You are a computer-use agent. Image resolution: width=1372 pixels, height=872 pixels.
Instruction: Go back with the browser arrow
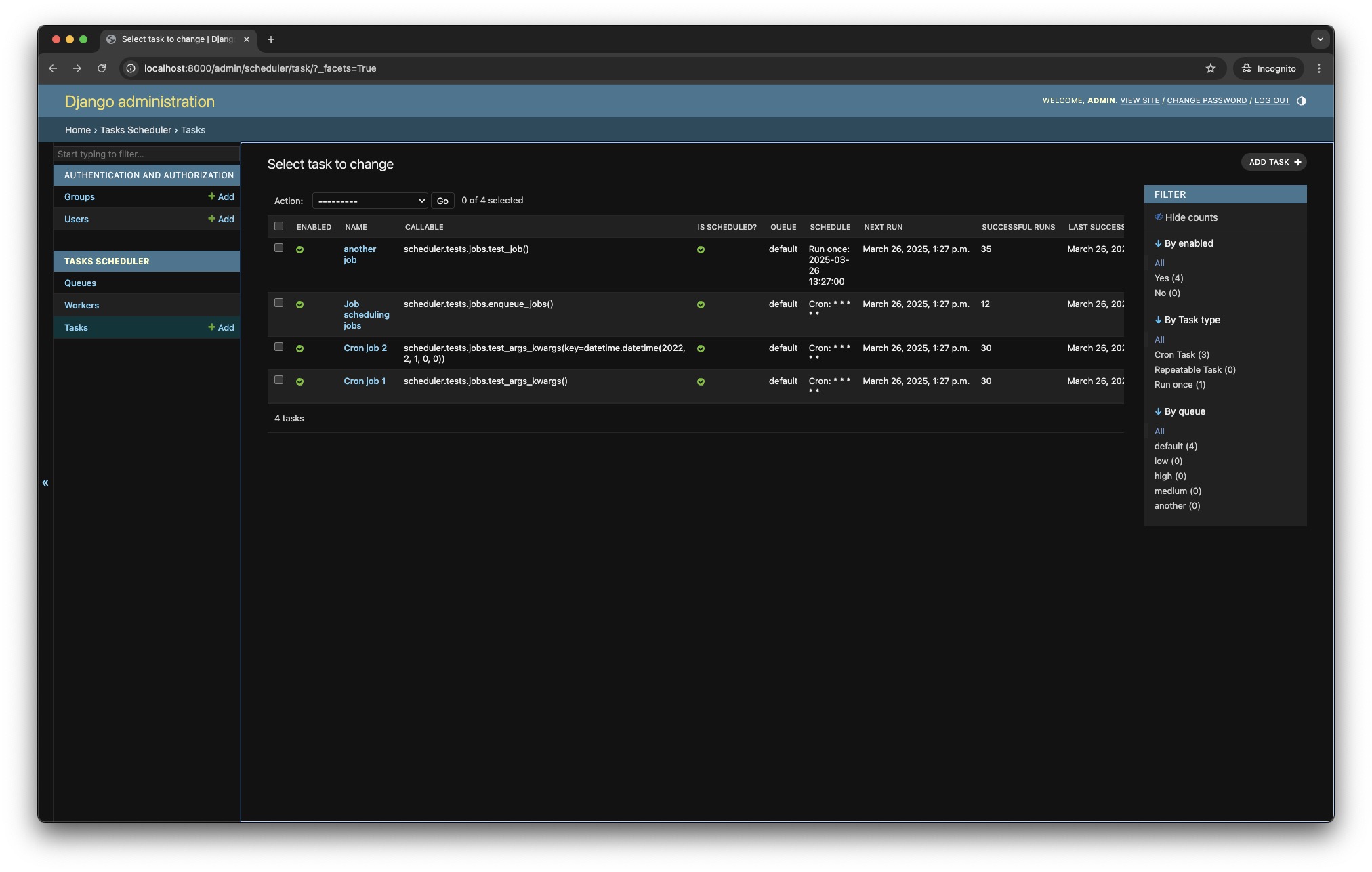point(53,68)
